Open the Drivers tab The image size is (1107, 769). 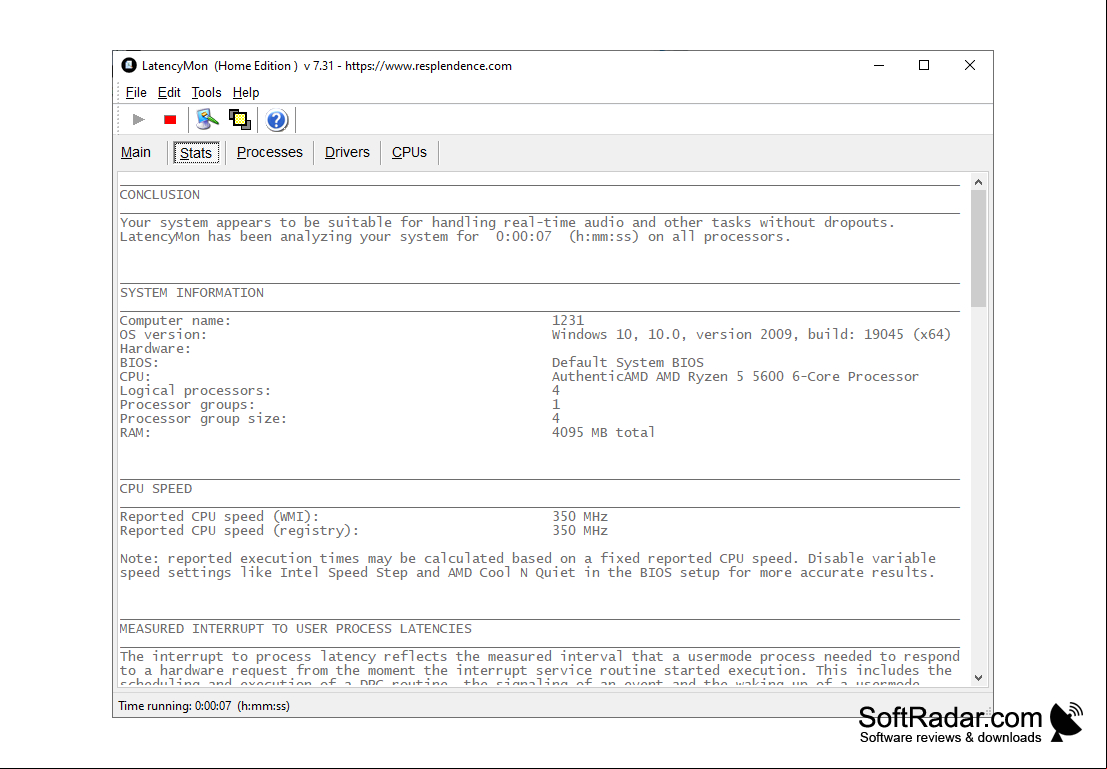pos(347,153)
